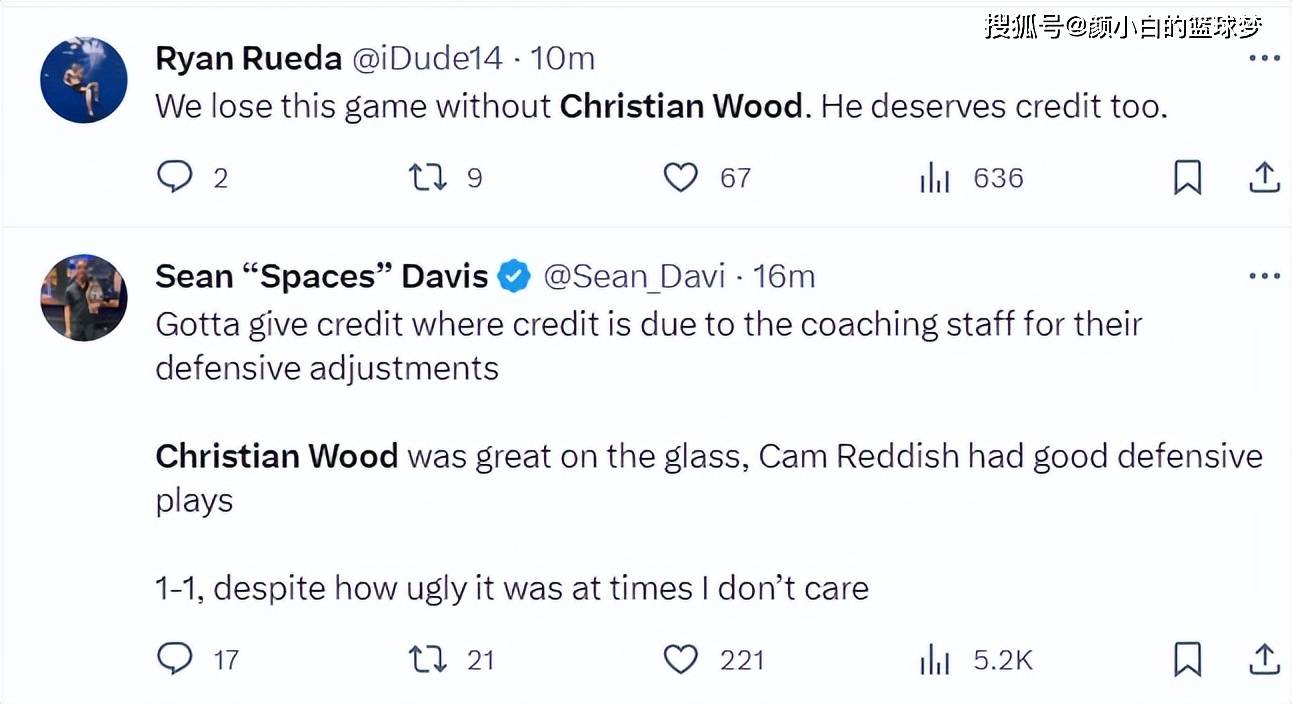View analytics on Ryan Rueda's tweet
Image resolution: width=1292 pixels, height=704 pixels.
point(934,178)
